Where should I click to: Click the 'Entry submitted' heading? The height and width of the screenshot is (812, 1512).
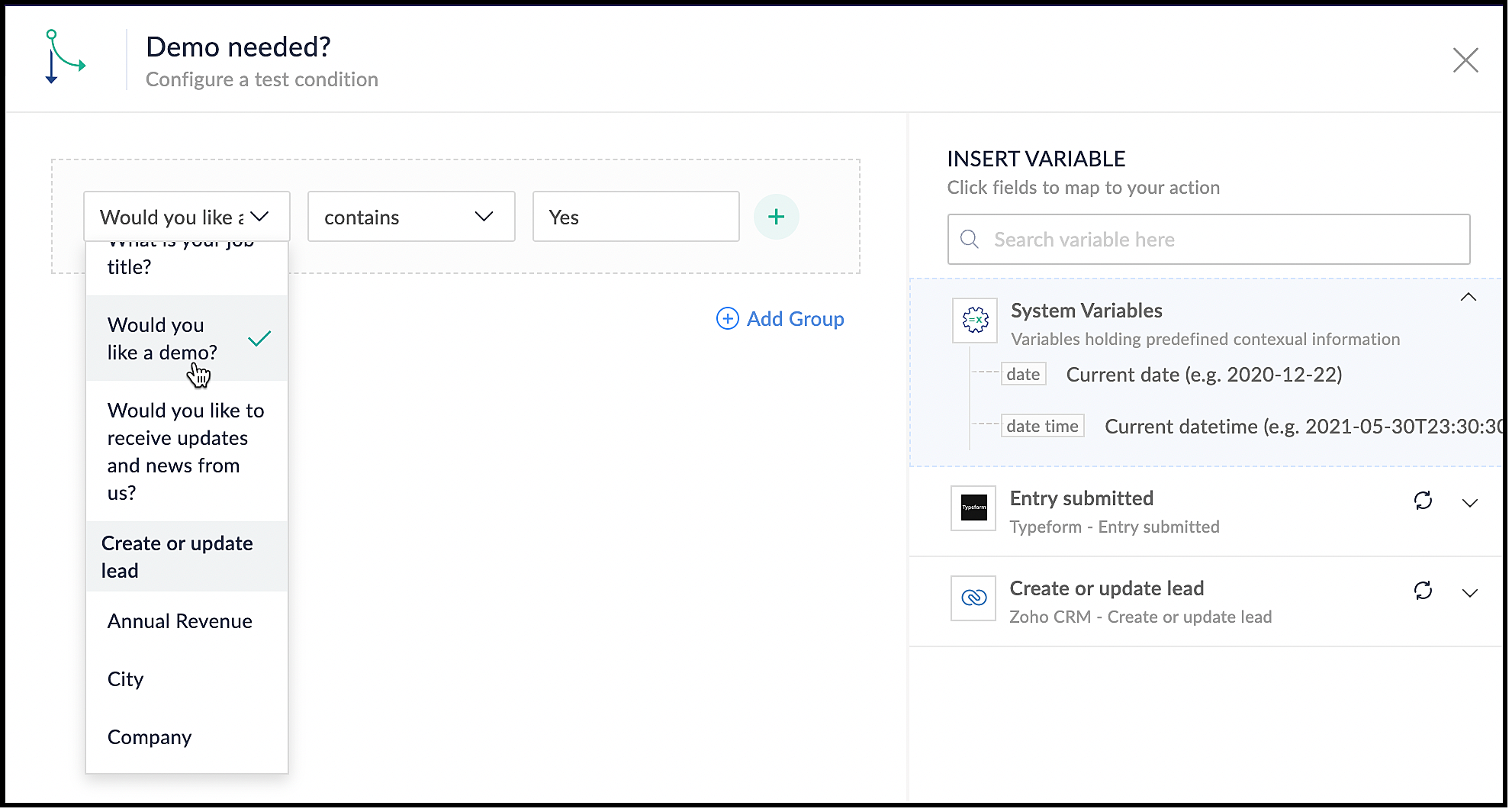(x=1081, y=499)
